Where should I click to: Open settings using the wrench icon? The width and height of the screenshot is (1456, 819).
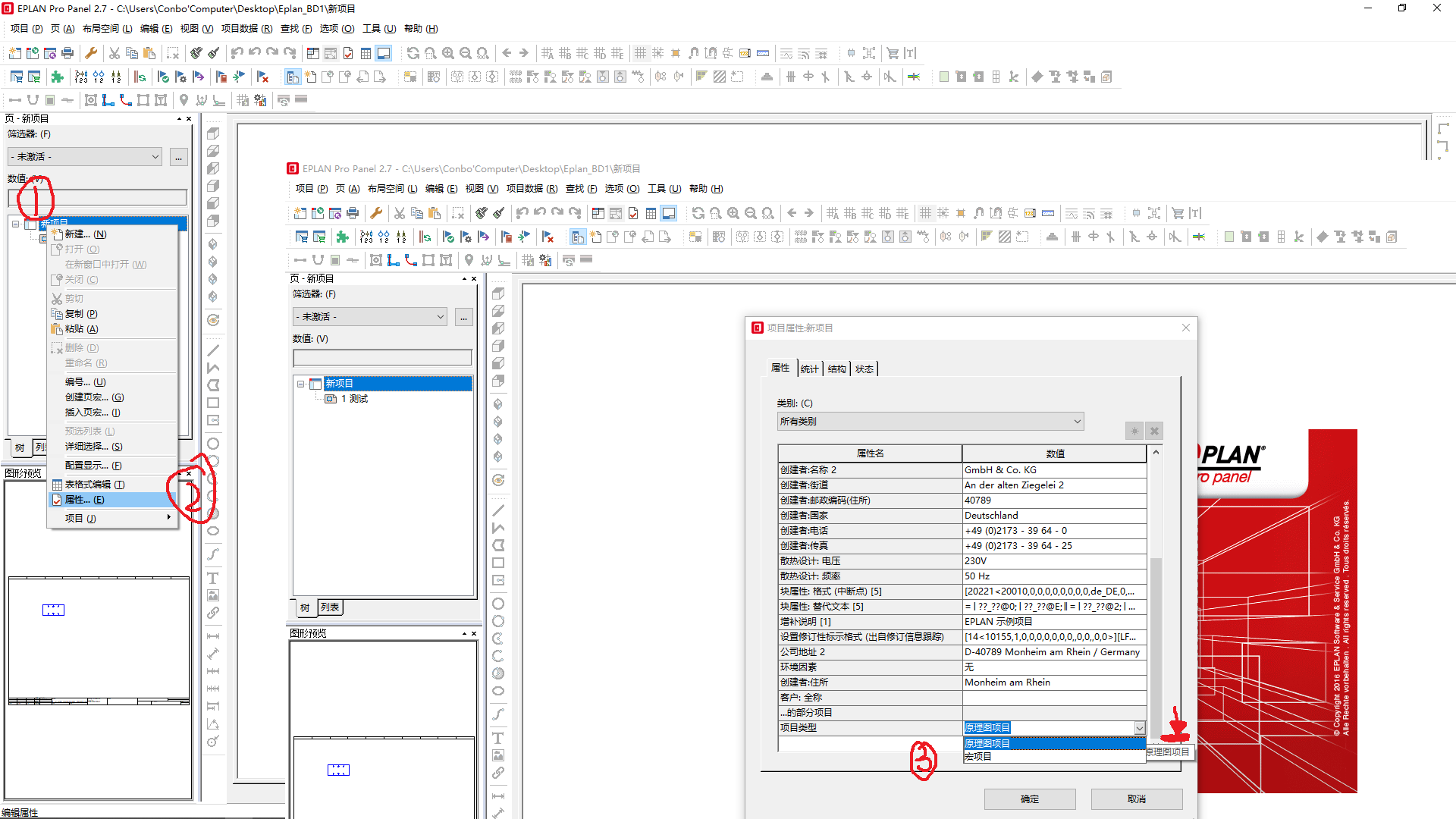point(91,53)
